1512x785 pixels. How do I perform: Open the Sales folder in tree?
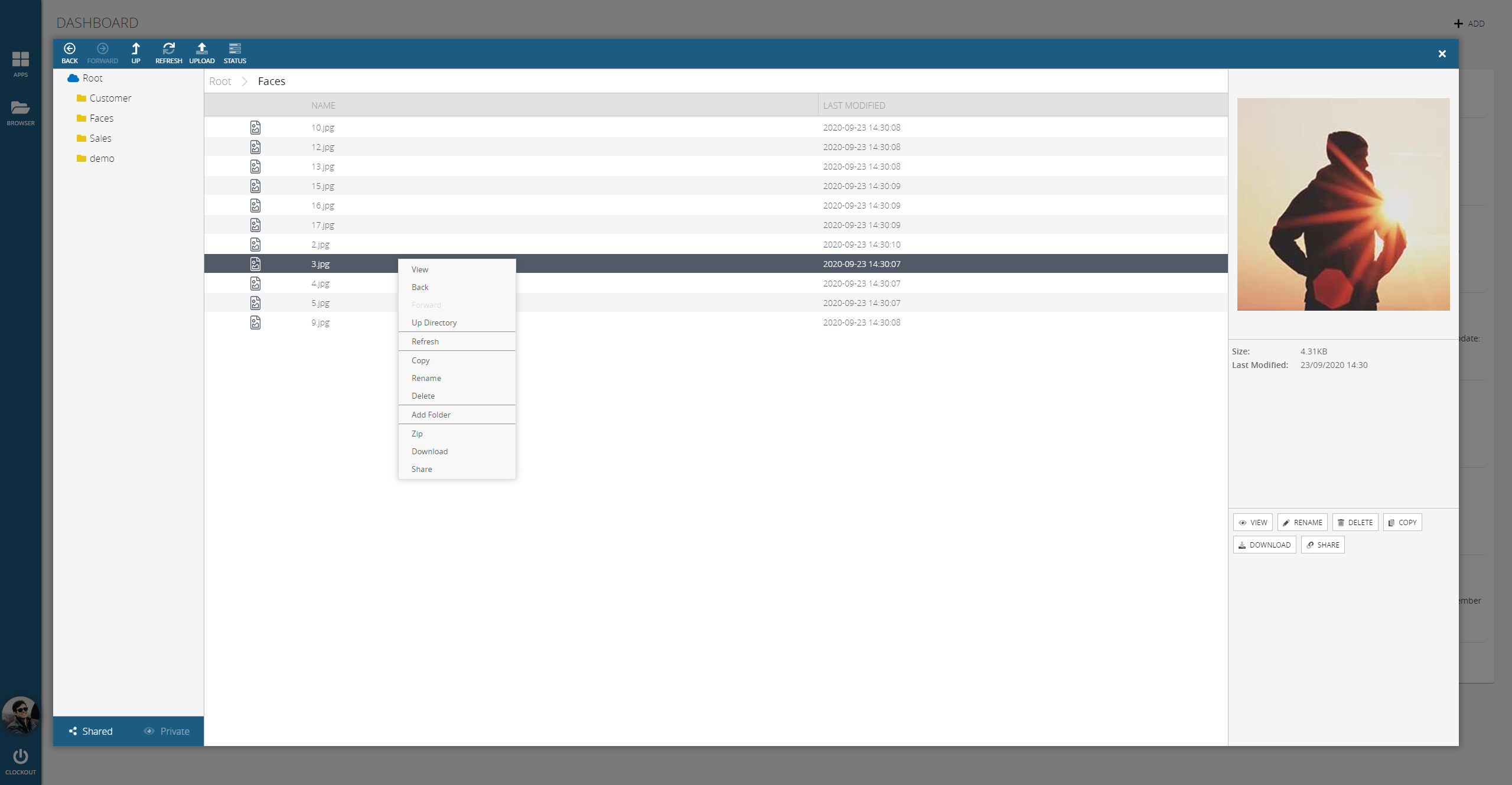point(100,138)
